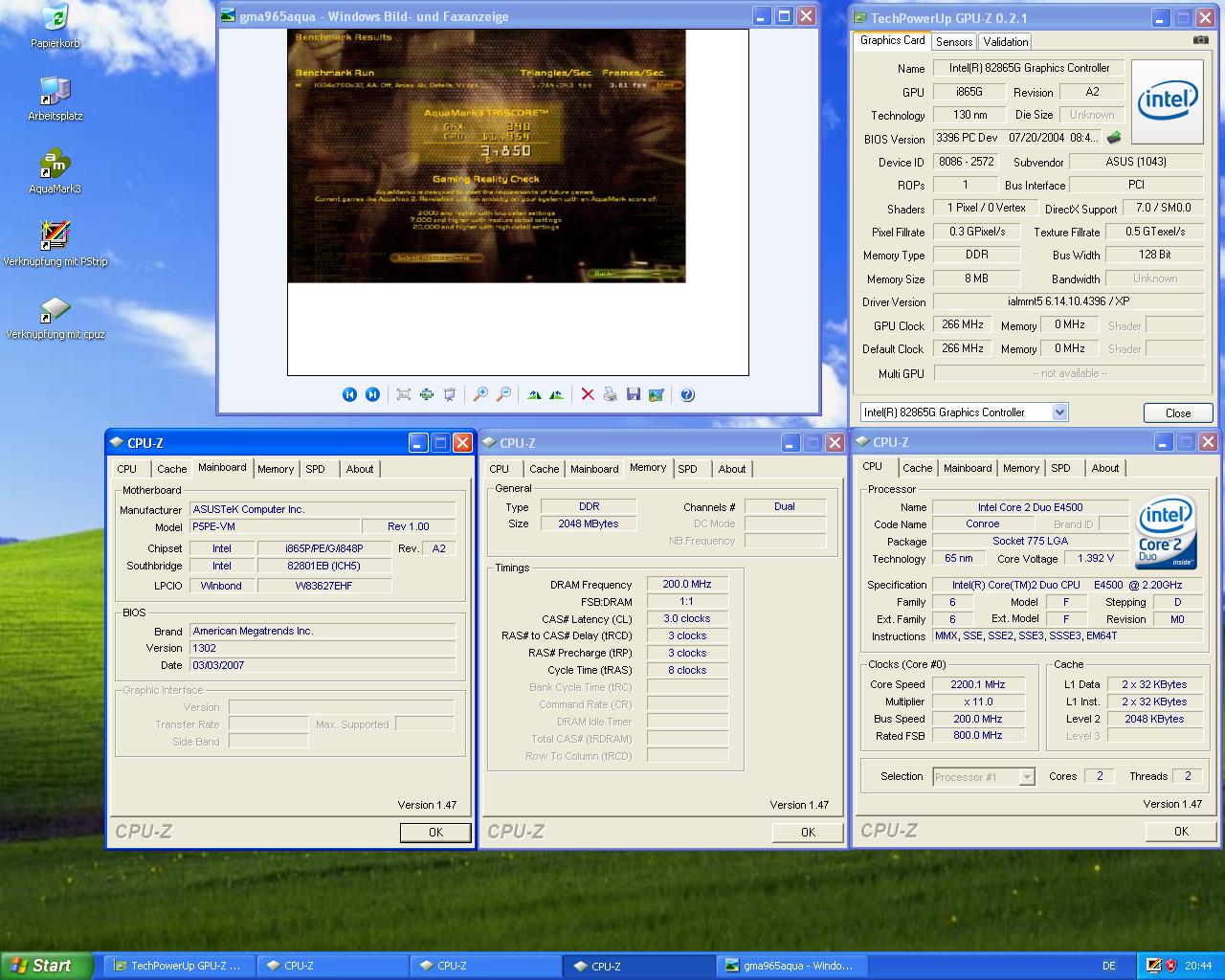Click '2200.1 MHz' core speed value
Screen dimensions: 1225x980
pyautogui.click(x=977, y=684)
